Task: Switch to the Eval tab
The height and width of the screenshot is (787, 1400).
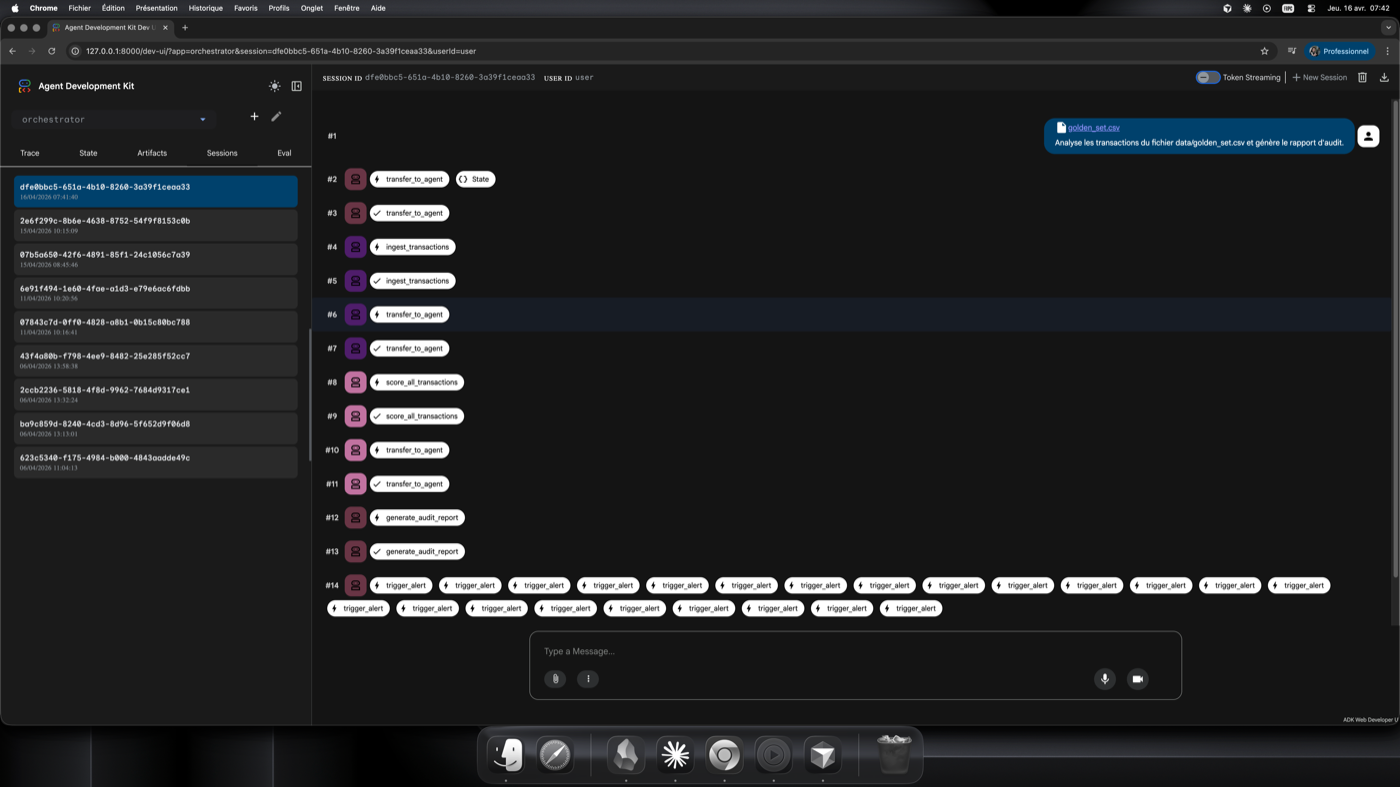Action: (284, 153)
